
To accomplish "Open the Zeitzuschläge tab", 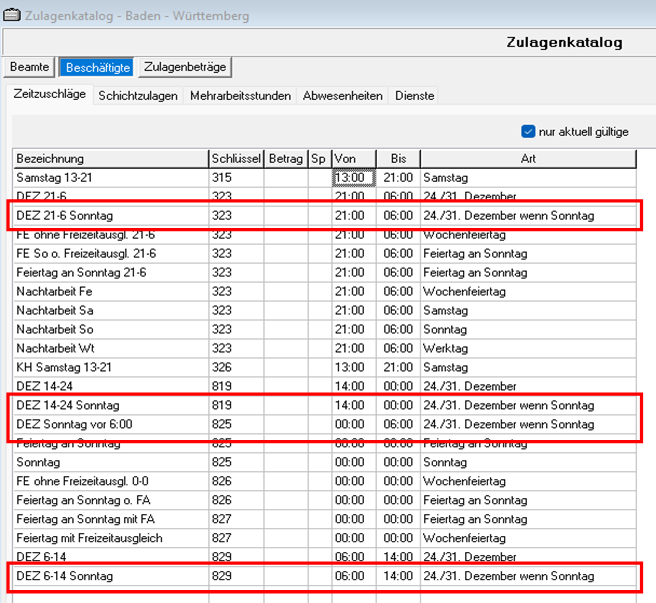I will click(49, 95).
